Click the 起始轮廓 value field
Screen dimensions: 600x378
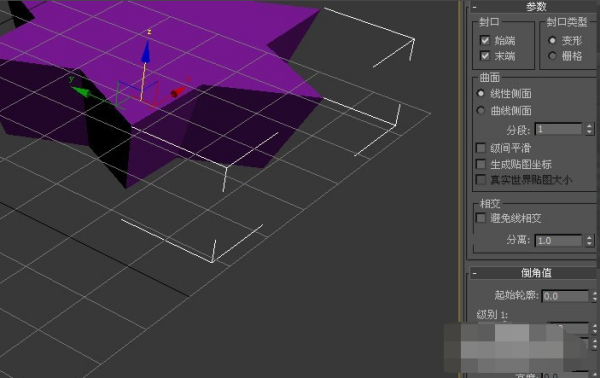565,296
